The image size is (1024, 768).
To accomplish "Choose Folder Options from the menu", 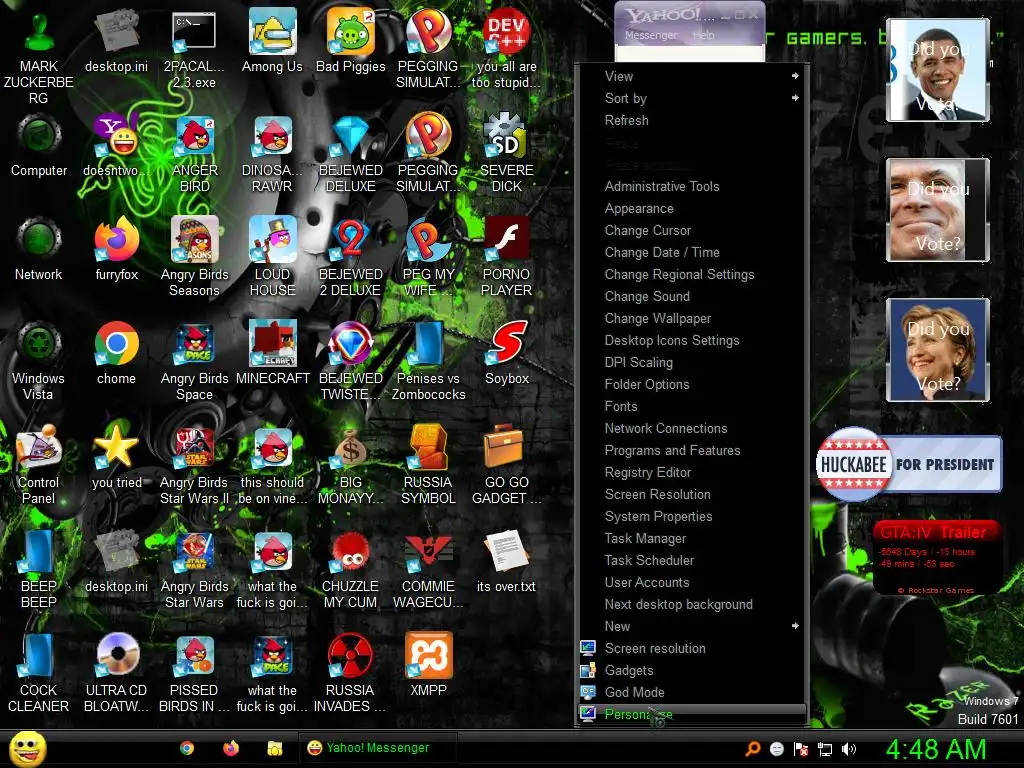I will click(692, 384).
